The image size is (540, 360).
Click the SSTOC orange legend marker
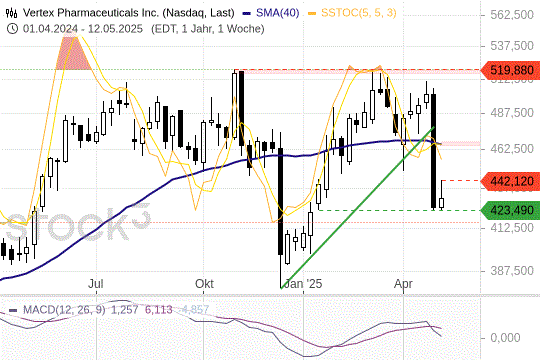tap(312, 13)
